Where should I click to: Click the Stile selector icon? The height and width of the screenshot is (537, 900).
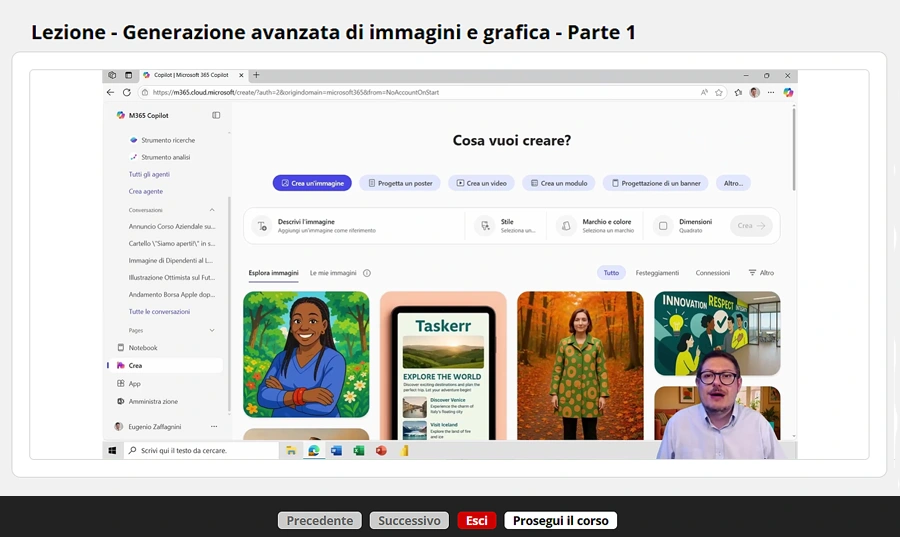click(485, 226)
